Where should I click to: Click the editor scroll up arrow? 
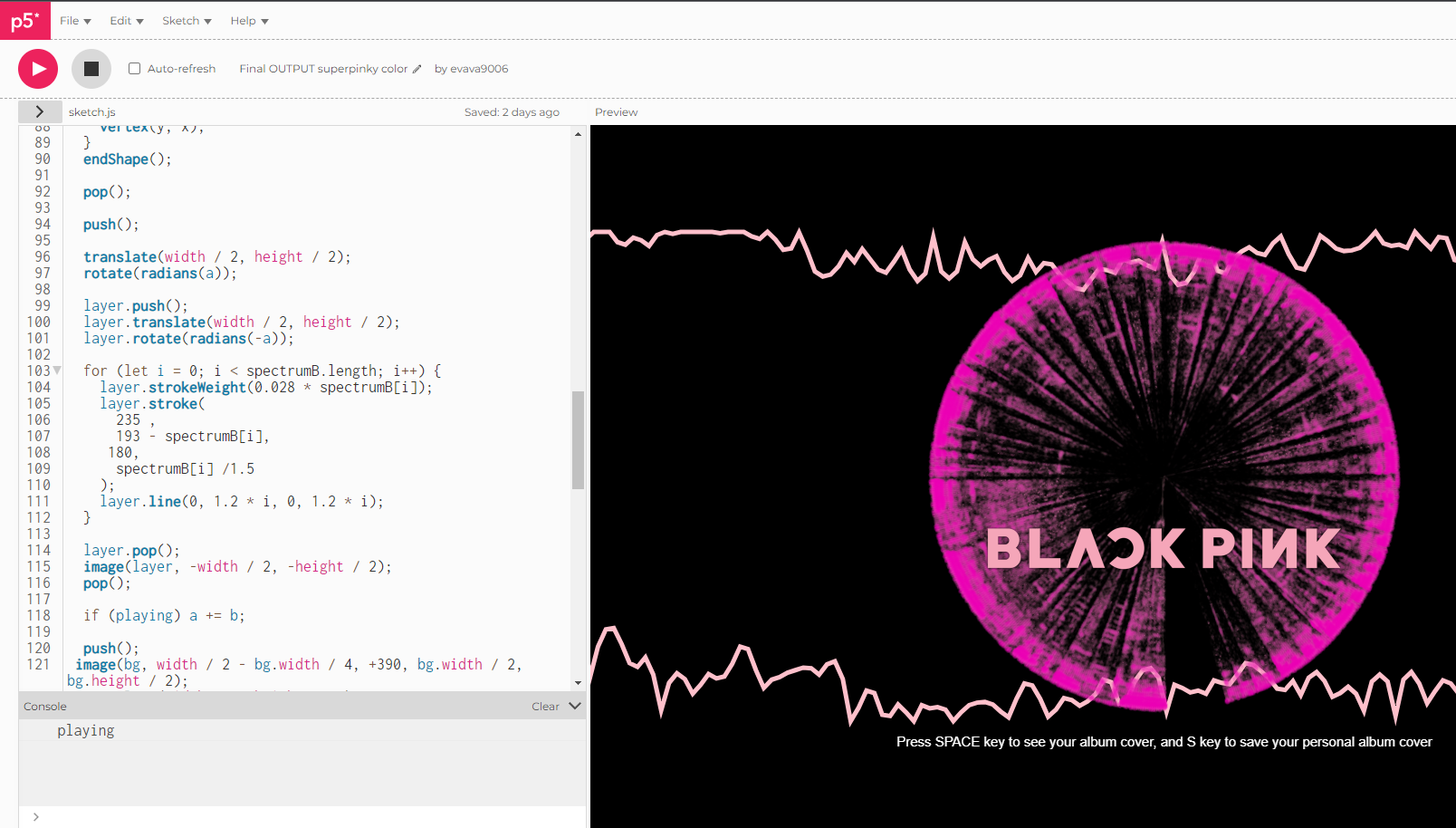pyautogui.click(x=578, y=134)
